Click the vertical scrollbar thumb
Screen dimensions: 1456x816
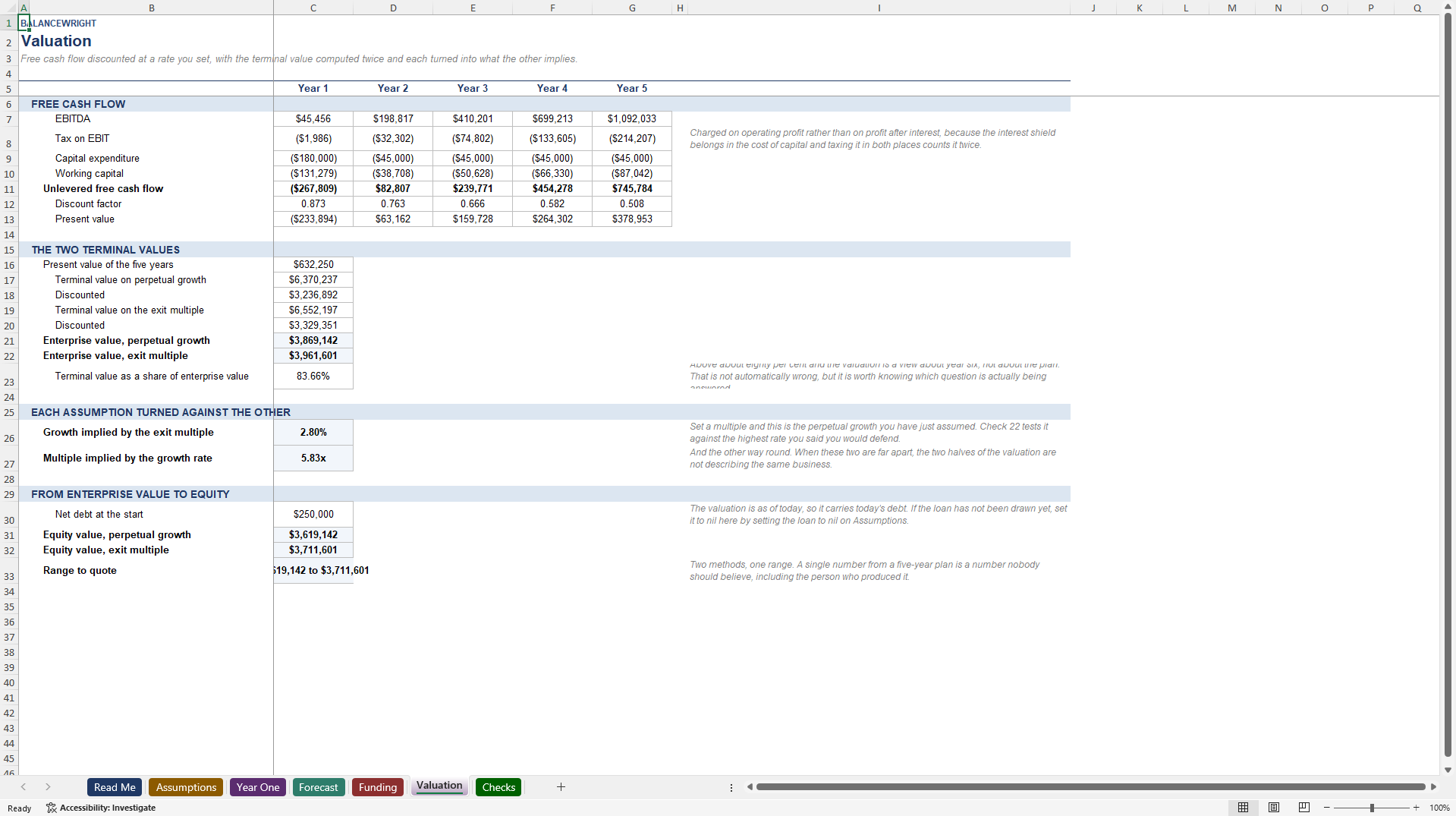(x=1448, y=386)
